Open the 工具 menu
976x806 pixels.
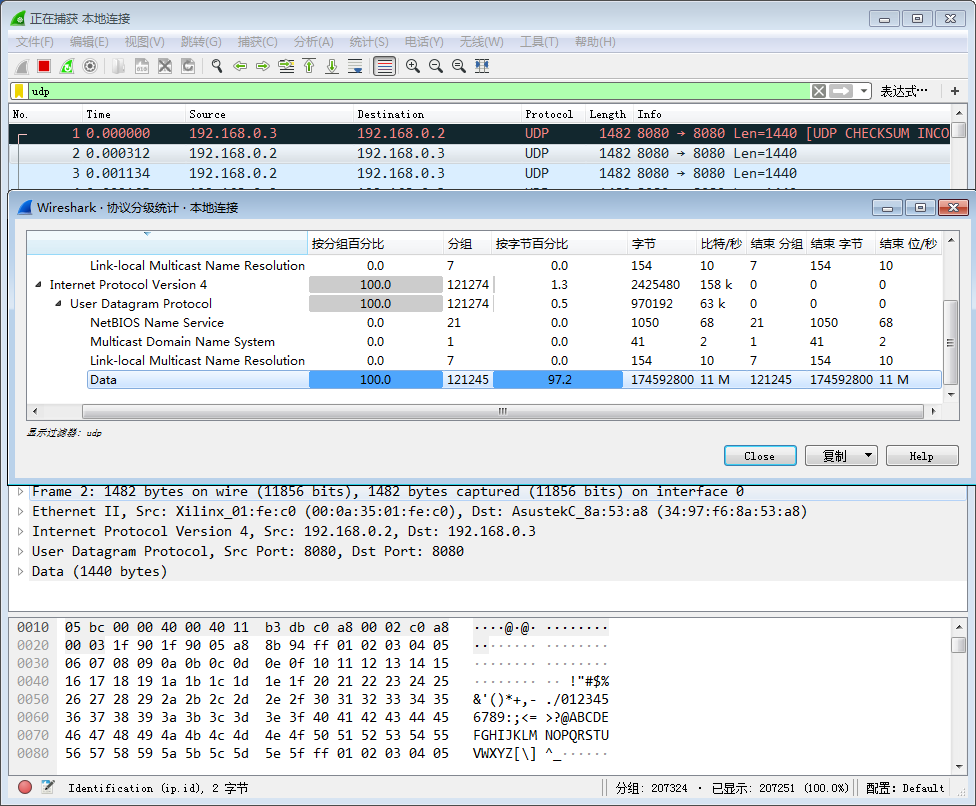(x=539, y=42)
